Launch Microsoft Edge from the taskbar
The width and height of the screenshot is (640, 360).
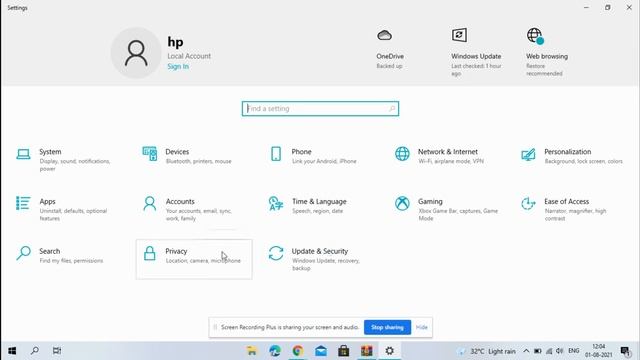(x=275, y=351)
